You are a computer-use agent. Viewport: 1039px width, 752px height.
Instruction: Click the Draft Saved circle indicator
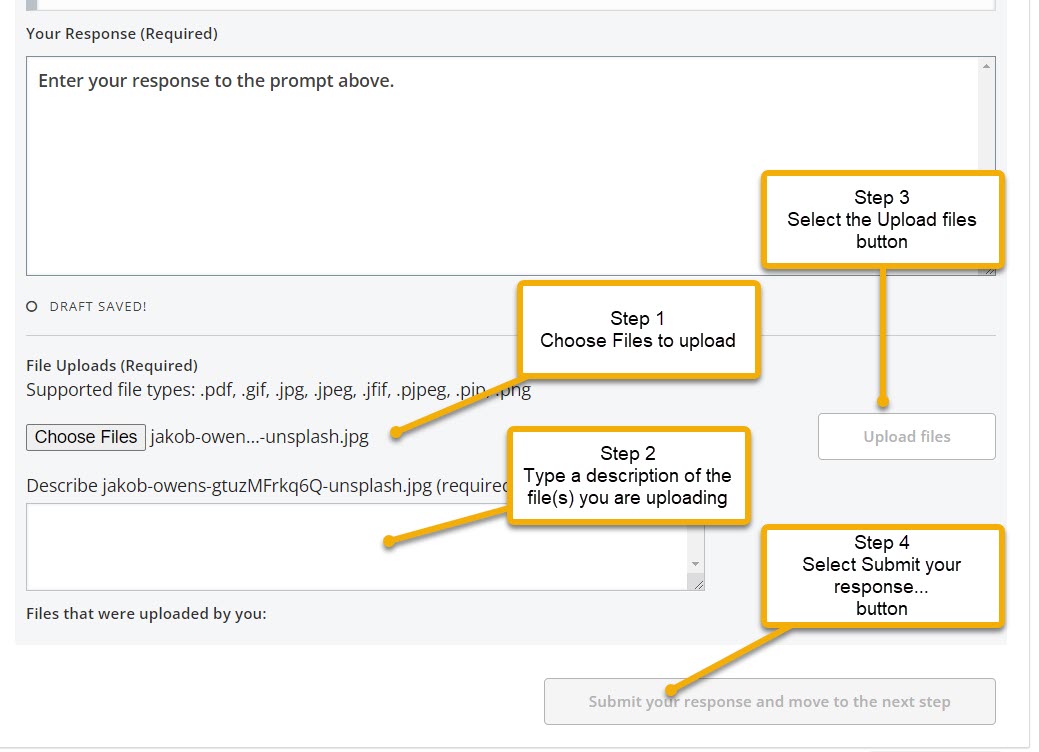click(x=32, y=307)
